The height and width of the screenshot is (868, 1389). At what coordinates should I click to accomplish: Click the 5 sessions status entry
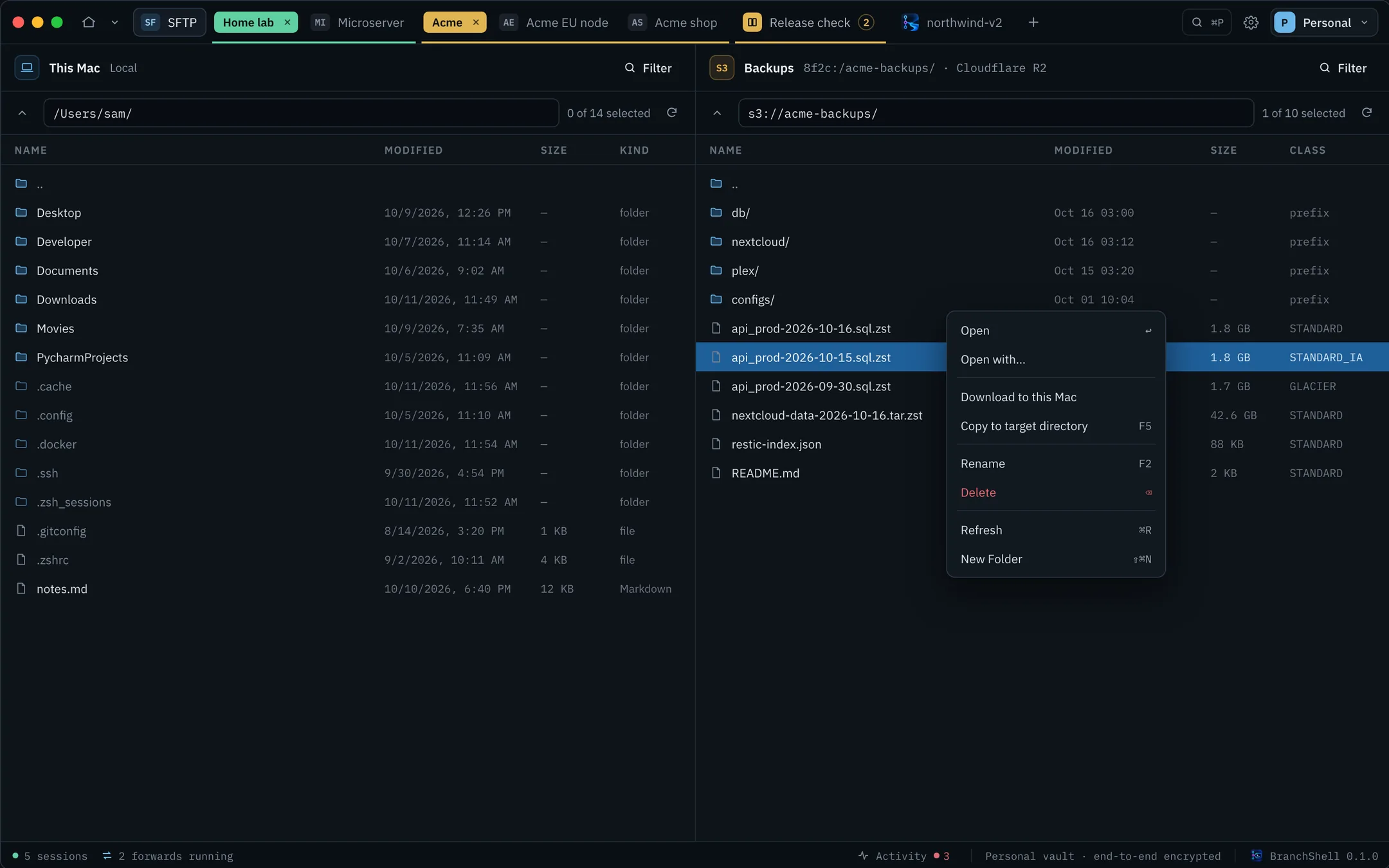coord(50,856)
